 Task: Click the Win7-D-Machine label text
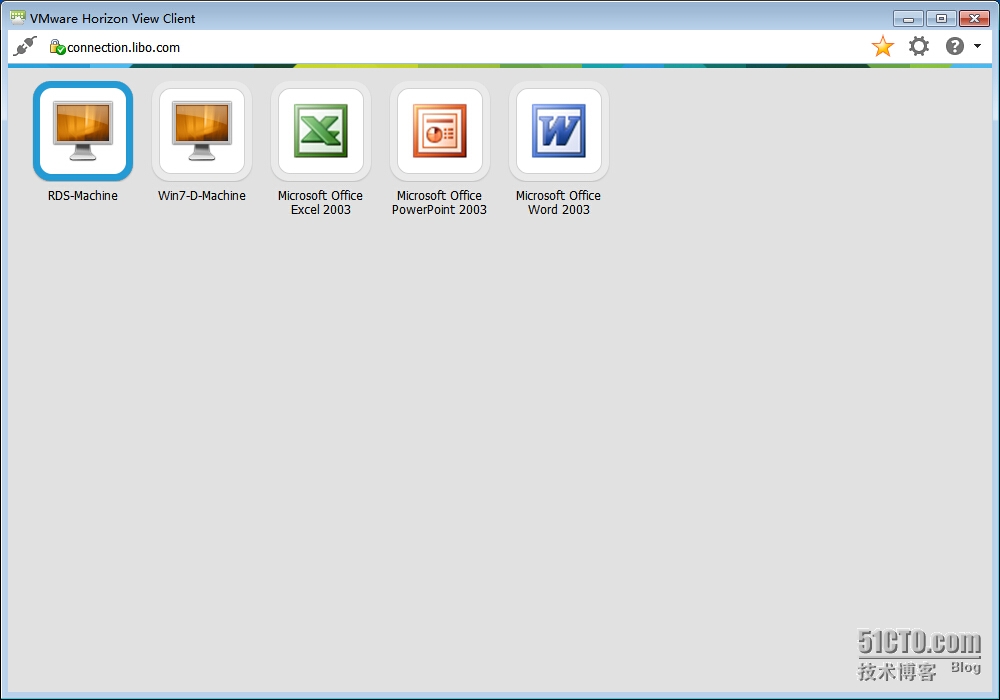point(202,196)
